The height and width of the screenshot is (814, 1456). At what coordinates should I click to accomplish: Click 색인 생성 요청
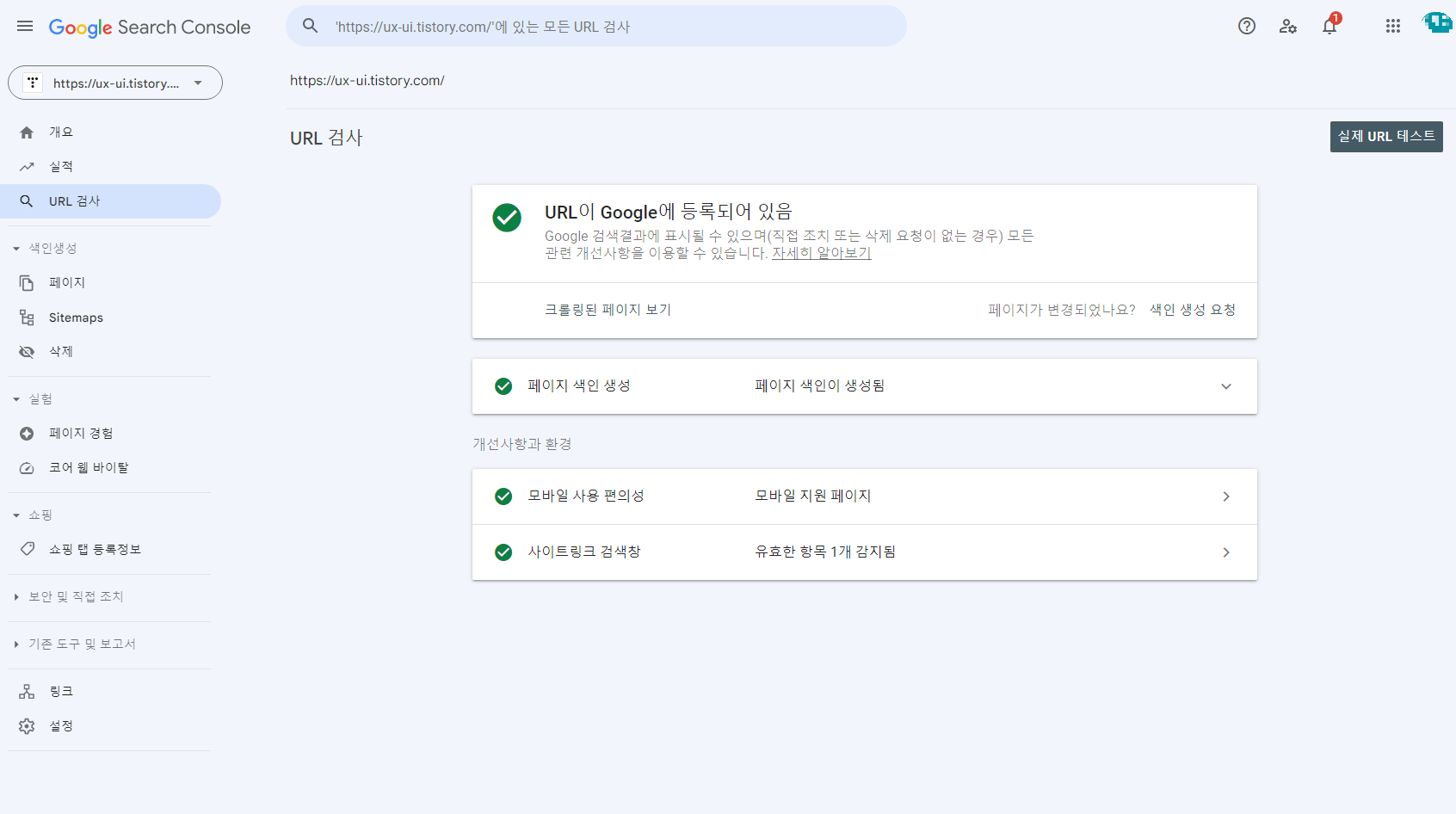[x=1193, y=310]
